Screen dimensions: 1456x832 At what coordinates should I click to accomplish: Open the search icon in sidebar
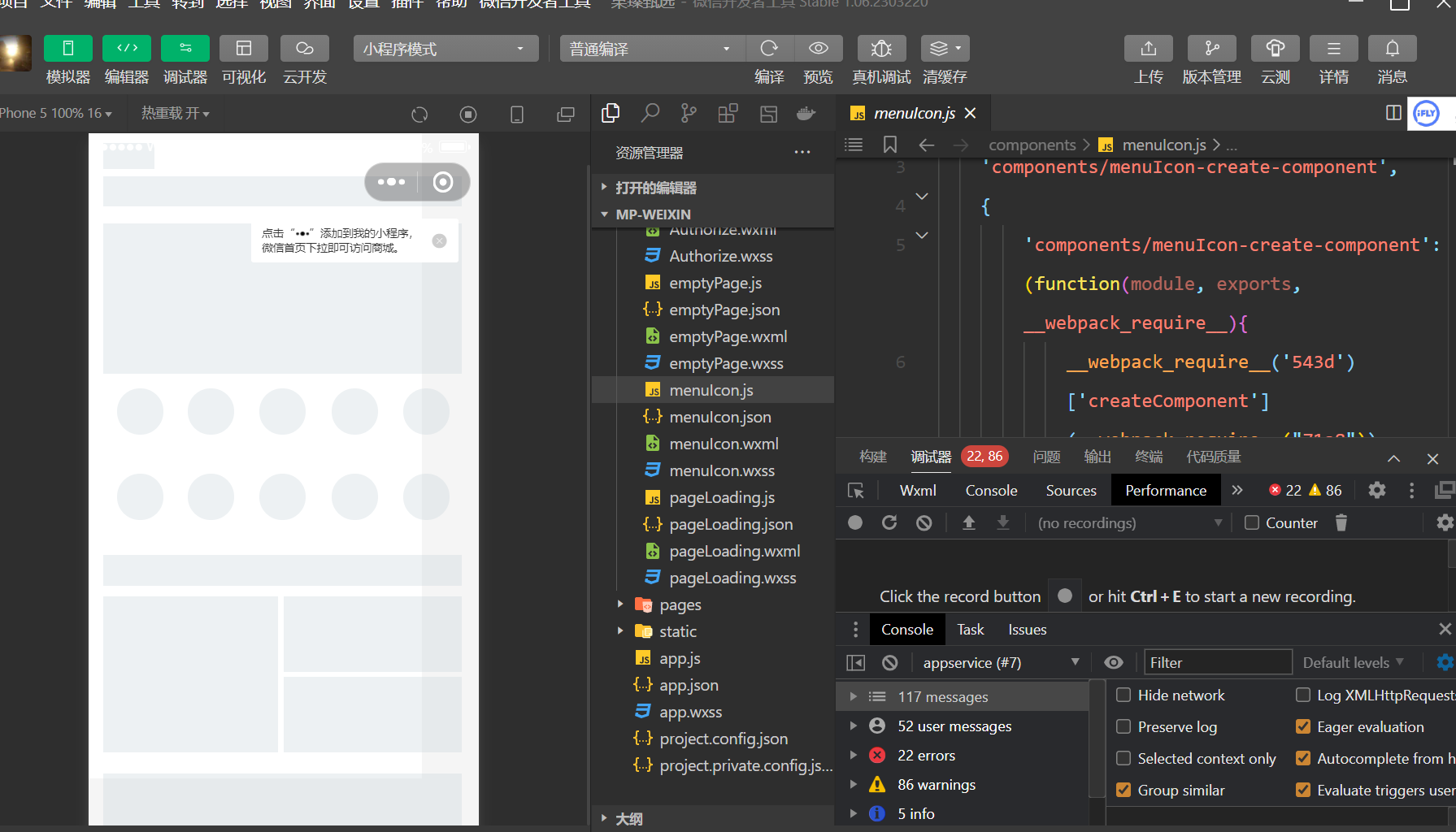(650, 114)
